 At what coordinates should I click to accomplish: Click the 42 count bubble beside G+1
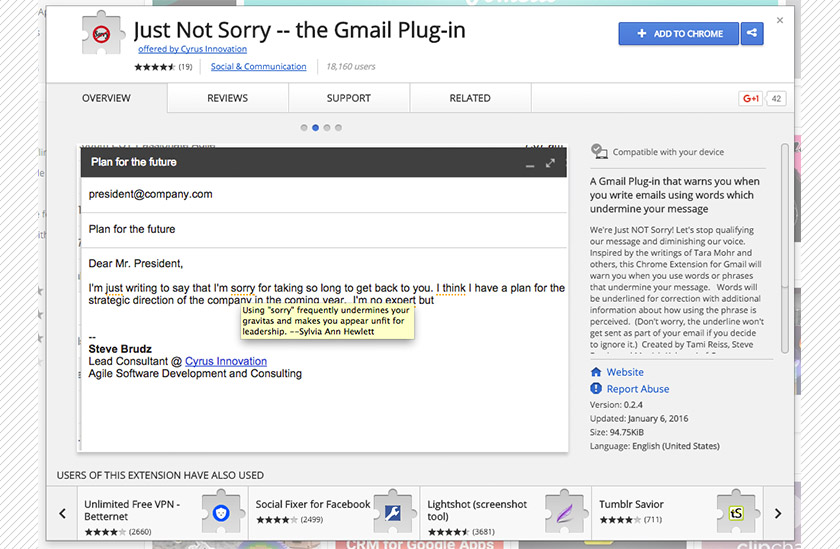(776, 99)
